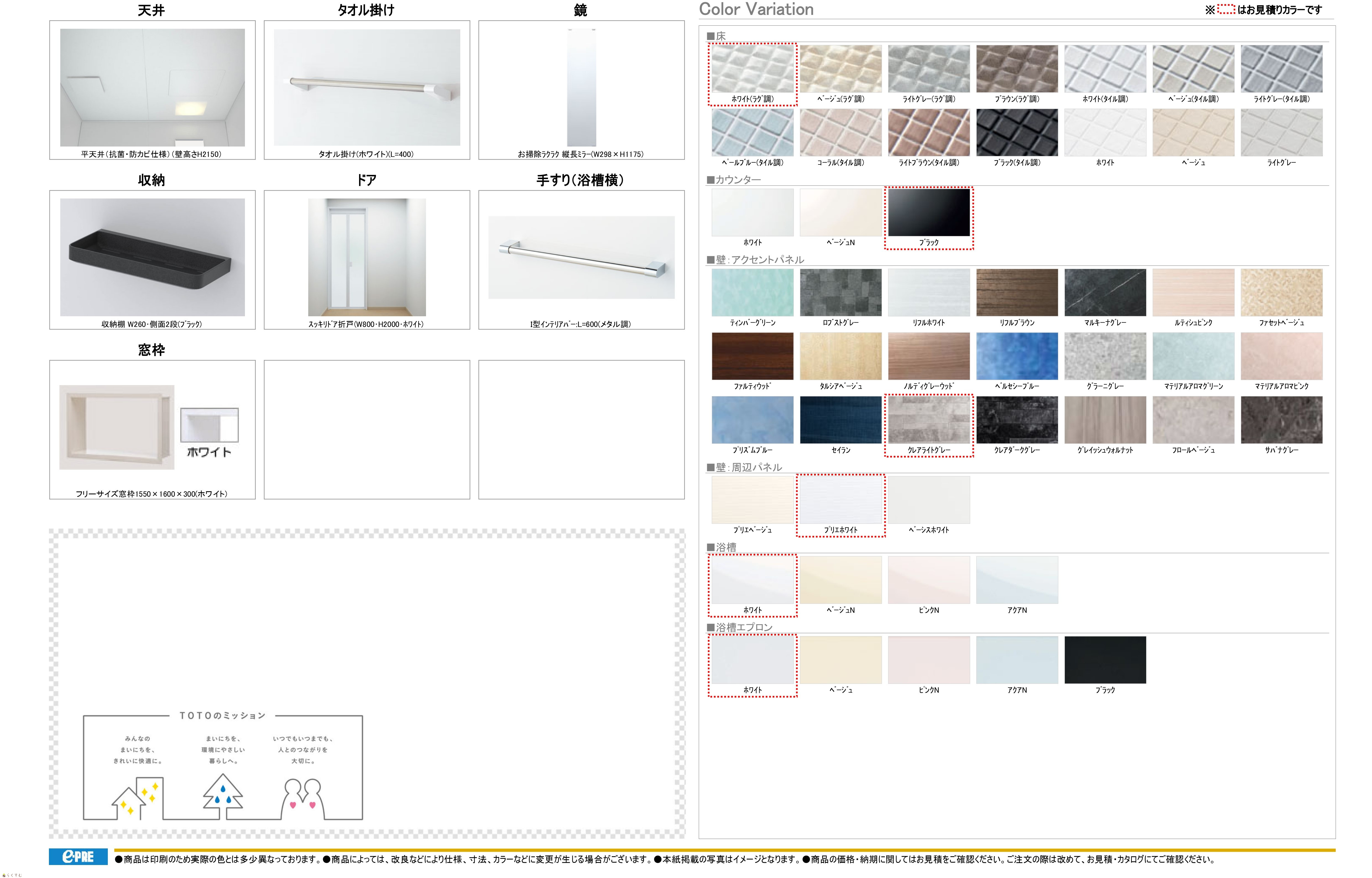Open the スッキリドア folding door image
The height and width of the screenshot is (878, 1372).
pos(367,257)
